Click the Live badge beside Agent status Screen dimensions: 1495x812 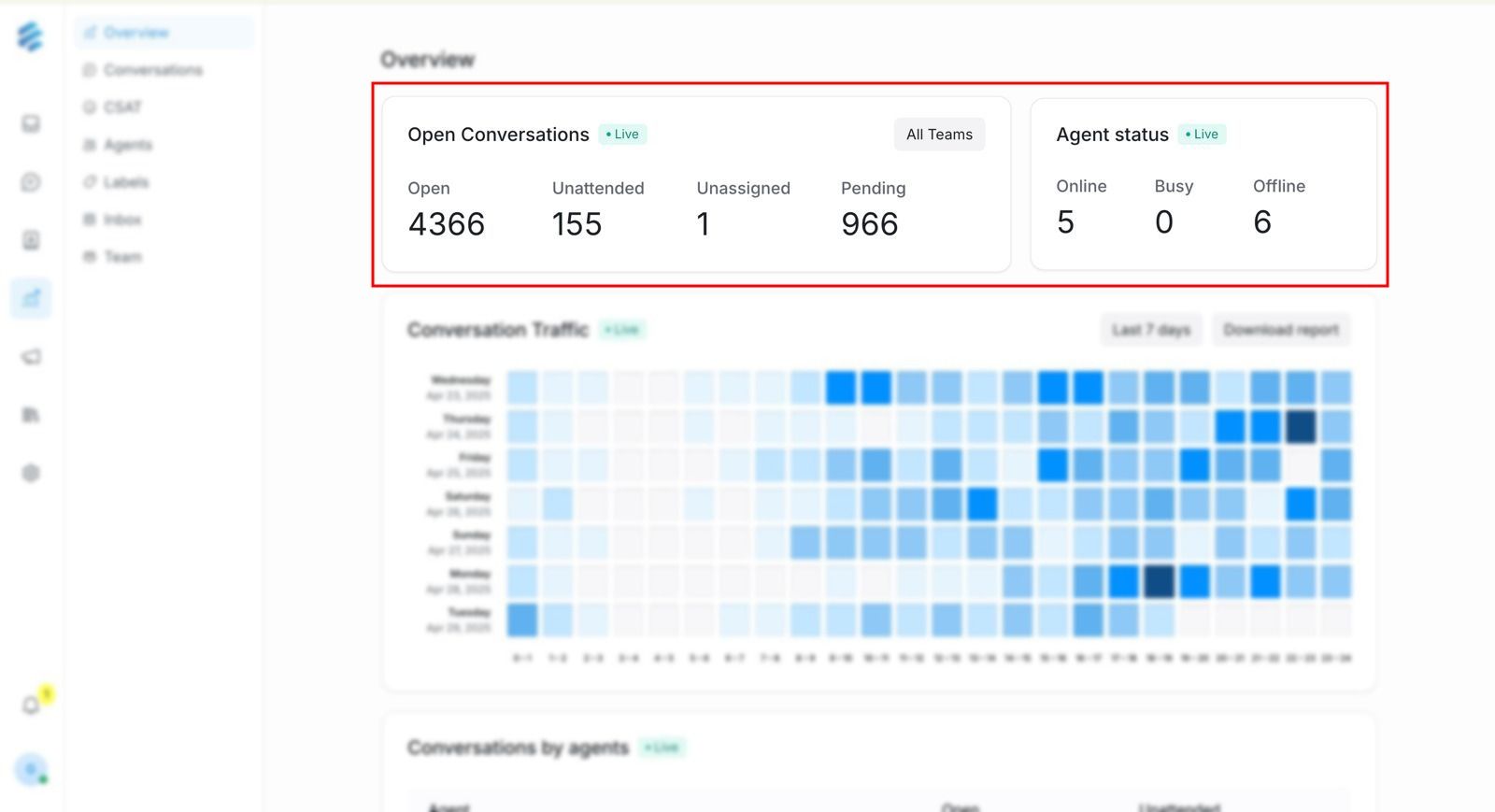pyautogui.click(x=1202, y=135)
